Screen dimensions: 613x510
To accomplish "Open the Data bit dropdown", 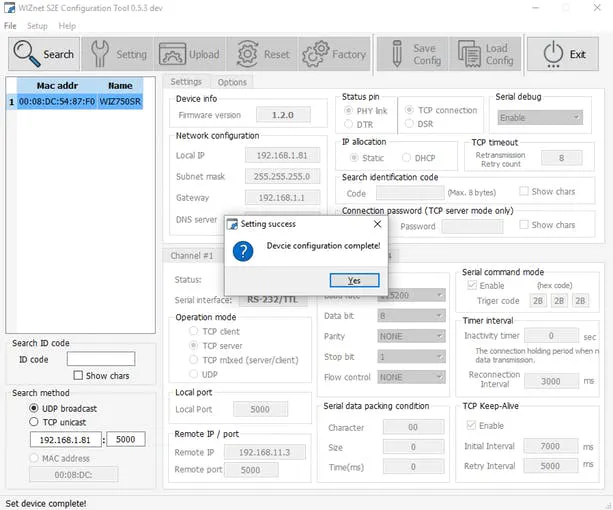I will (411, 315).
